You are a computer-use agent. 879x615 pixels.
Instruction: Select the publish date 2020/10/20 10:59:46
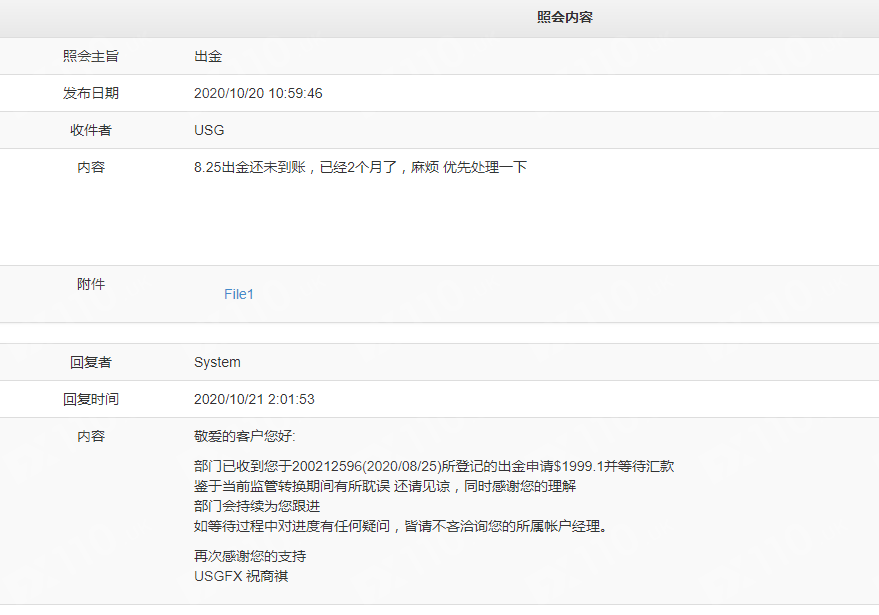258,93
